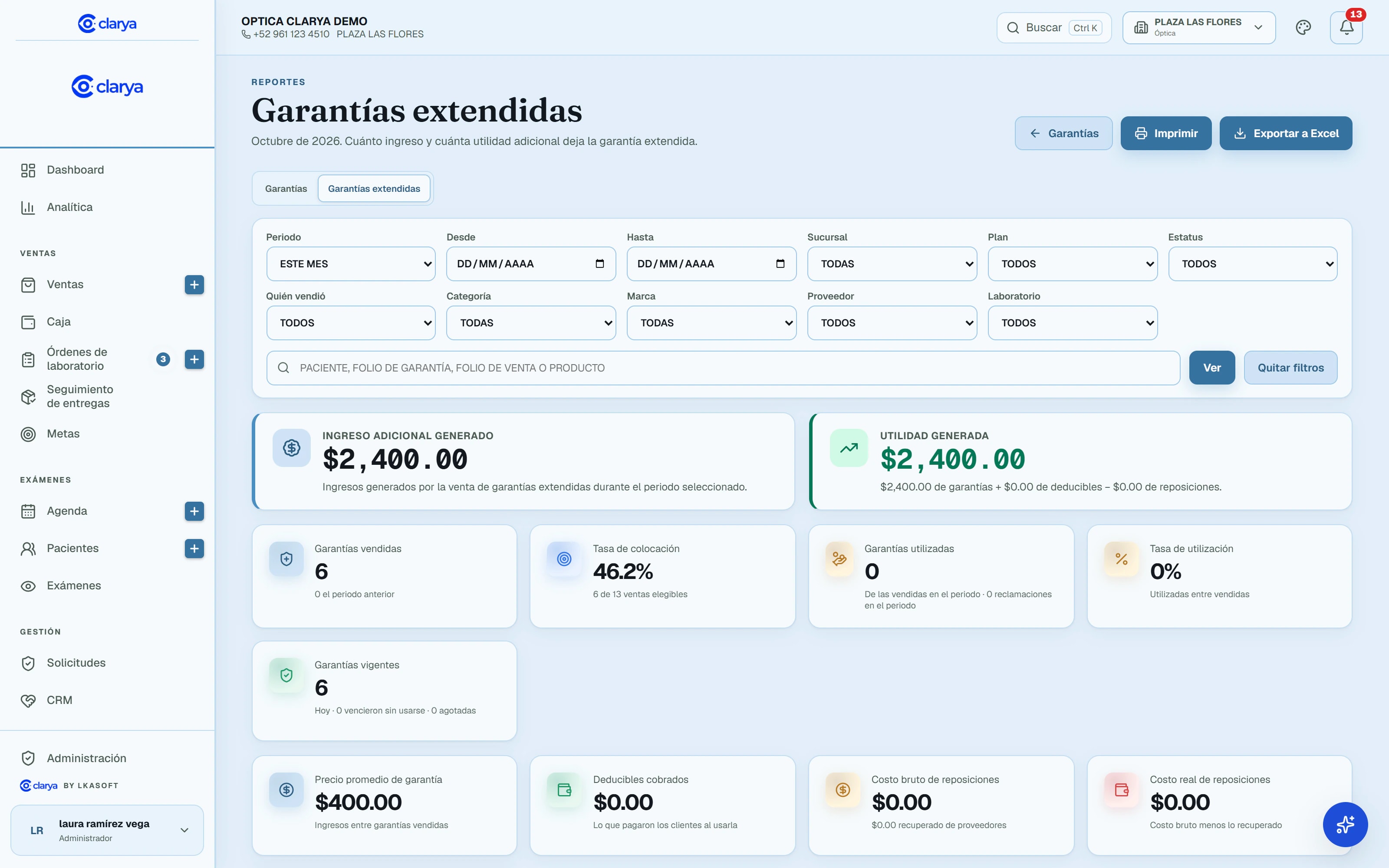Open Solicitudes in the sidebar
The width and height of the screenshot is (1389, 868).
76,663
